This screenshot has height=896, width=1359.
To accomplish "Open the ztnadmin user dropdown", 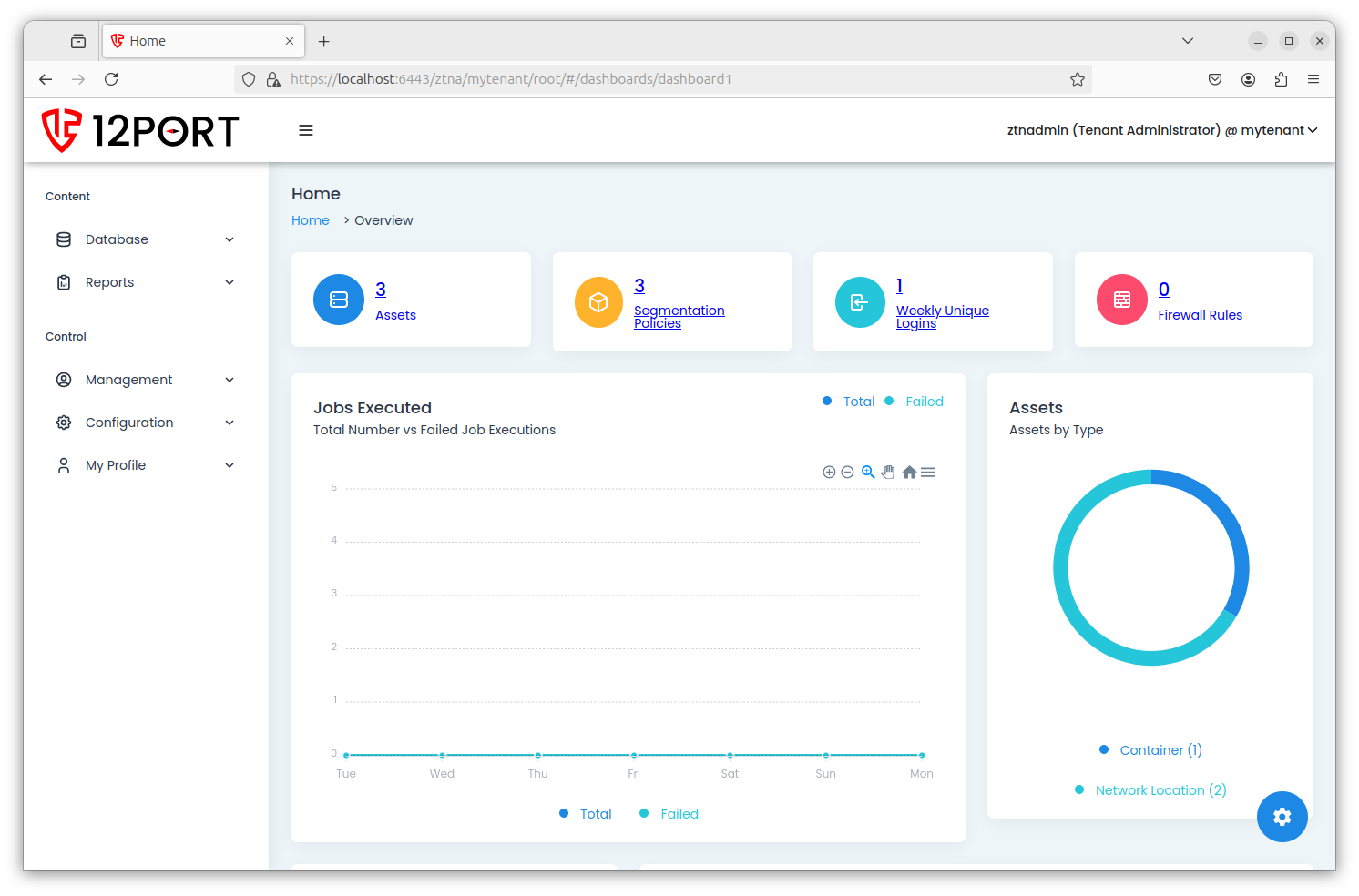I will (x=1161, y=130).
